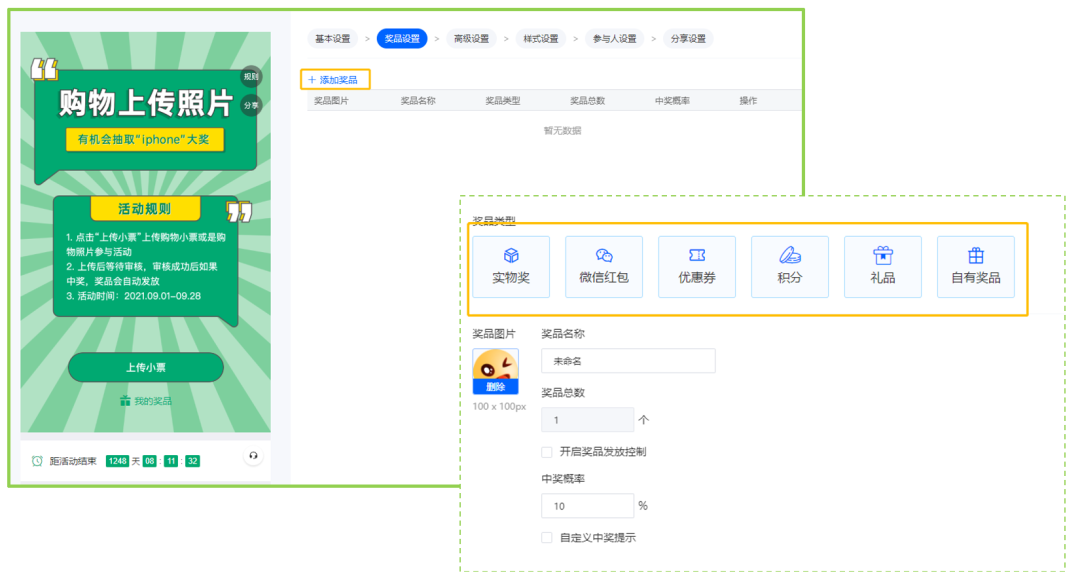Select the 实物奖 prize type
This screenshot has width=1080, height=586.
[511, 266]
